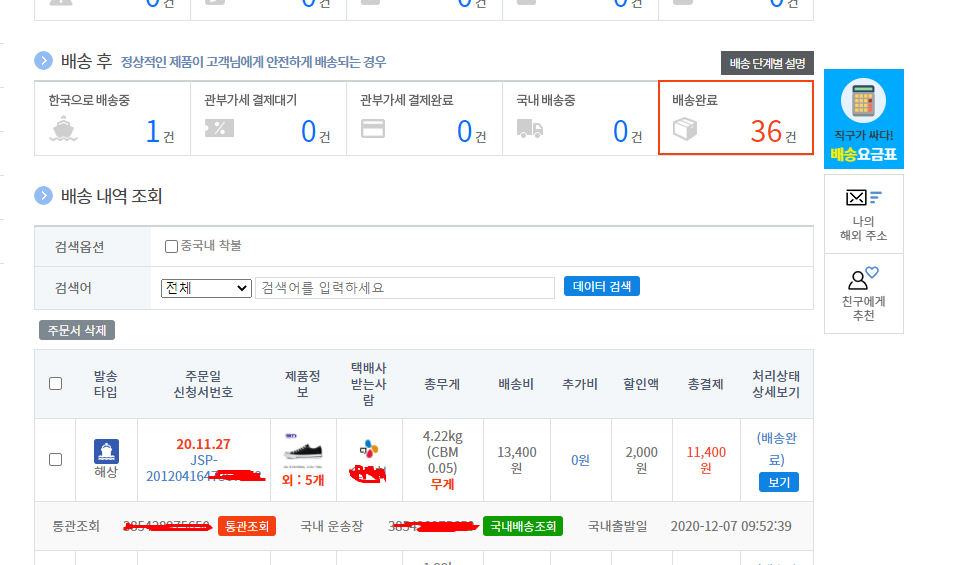Click the (배송완료) status link
Viewport: 980px width, 565px height.
point(777,449)
